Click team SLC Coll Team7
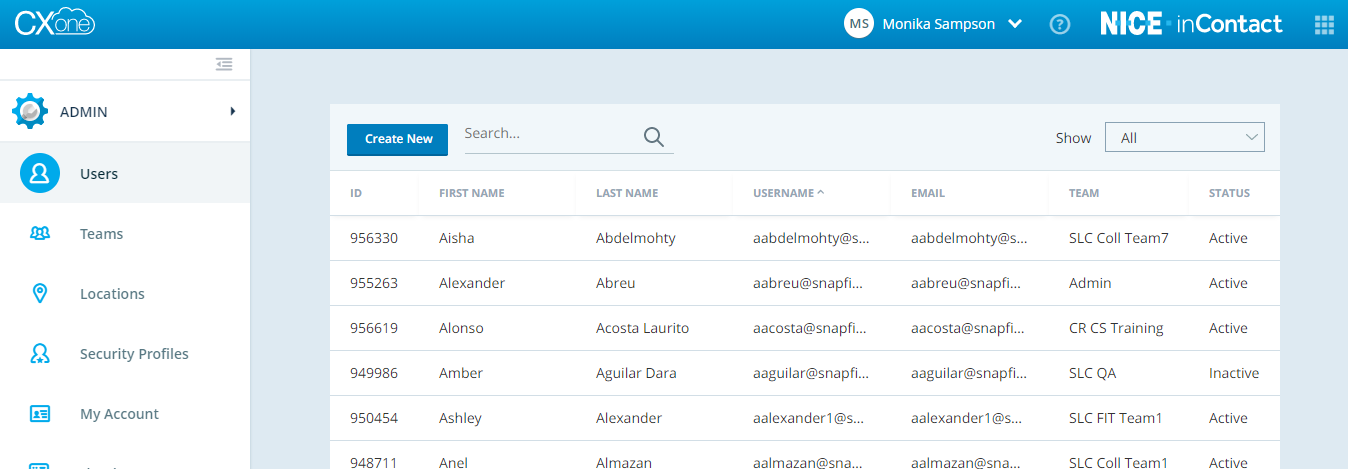 coord(1119,238)
